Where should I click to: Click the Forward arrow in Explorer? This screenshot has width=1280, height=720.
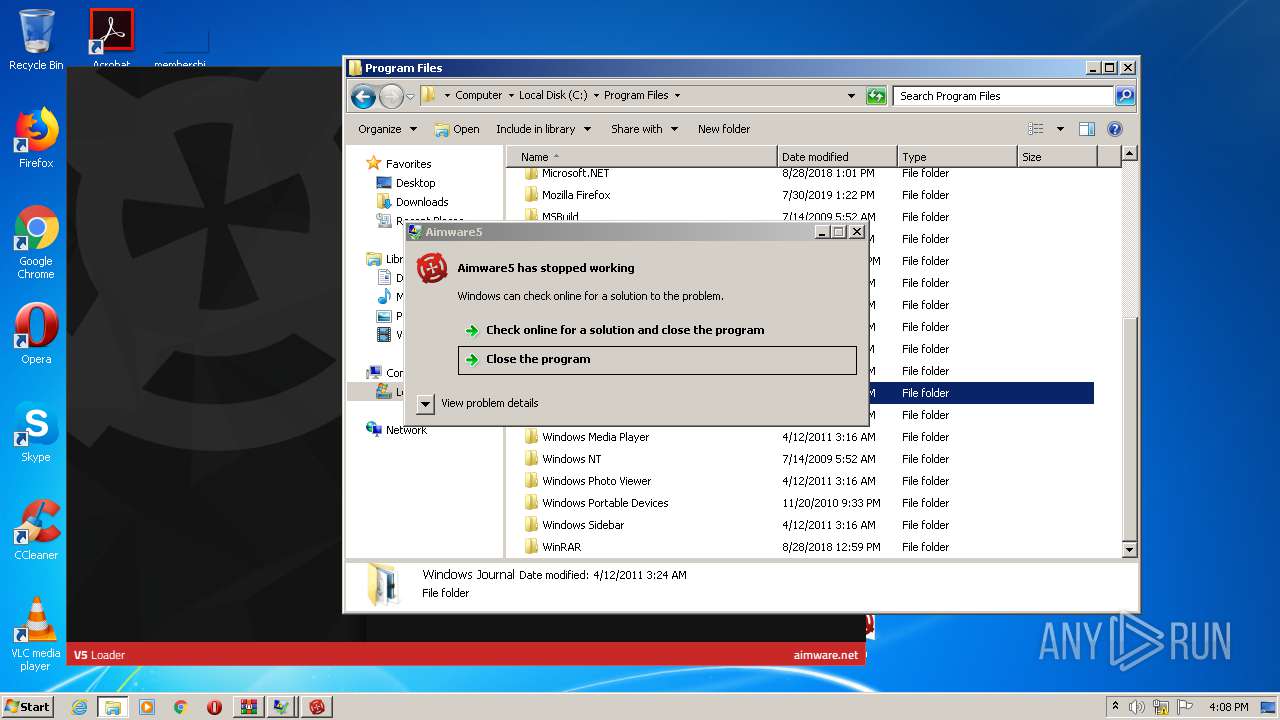point(391,96)
